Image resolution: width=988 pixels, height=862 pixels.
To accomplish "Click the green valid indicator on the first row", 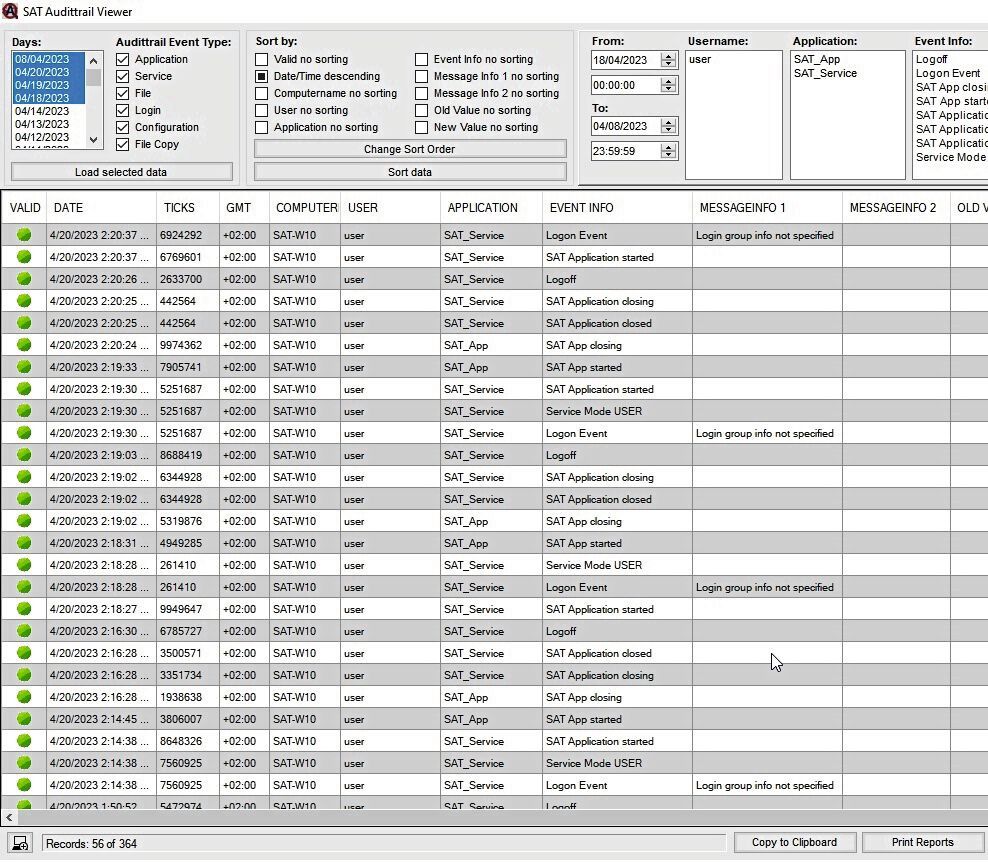I will (22, 235).
